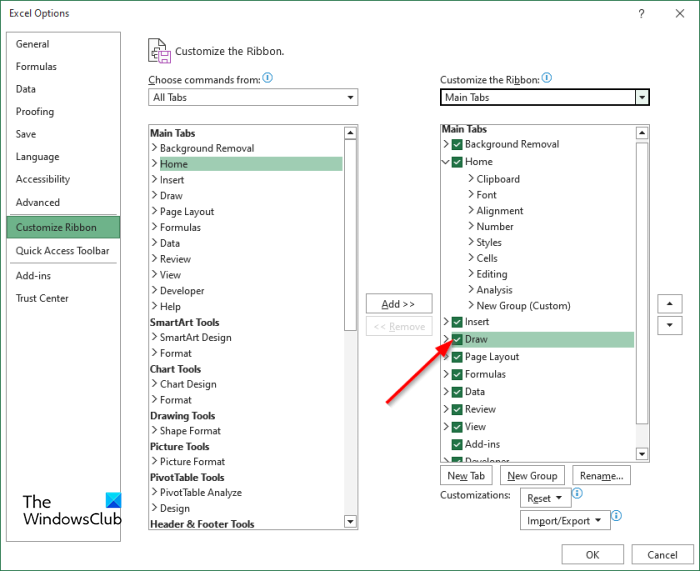Expand SmartArt Design in left list
This screenshot has width=700, height=571.
(154, 337)
